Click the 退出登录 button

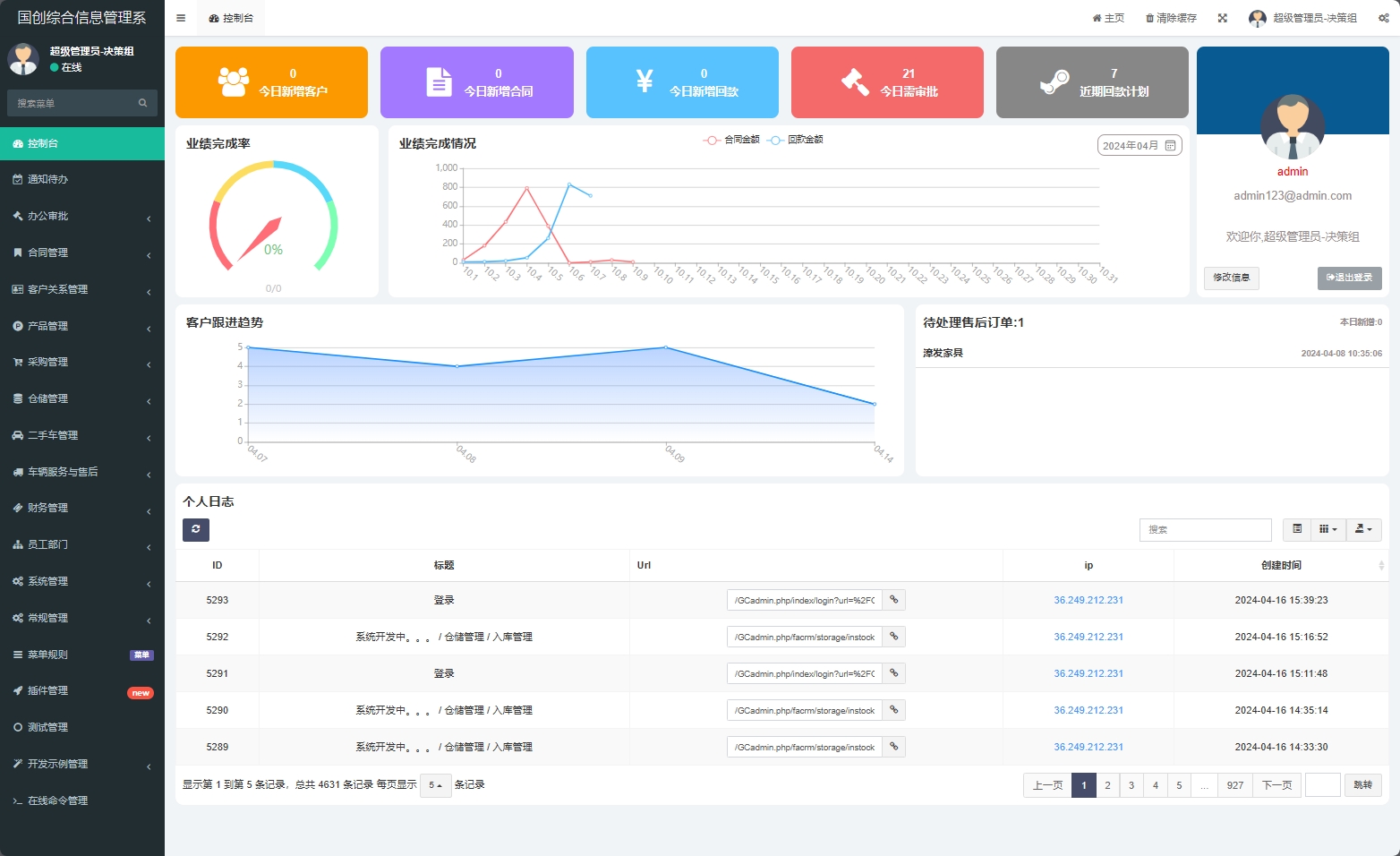pyautogui.click(x=1349, y=278)
